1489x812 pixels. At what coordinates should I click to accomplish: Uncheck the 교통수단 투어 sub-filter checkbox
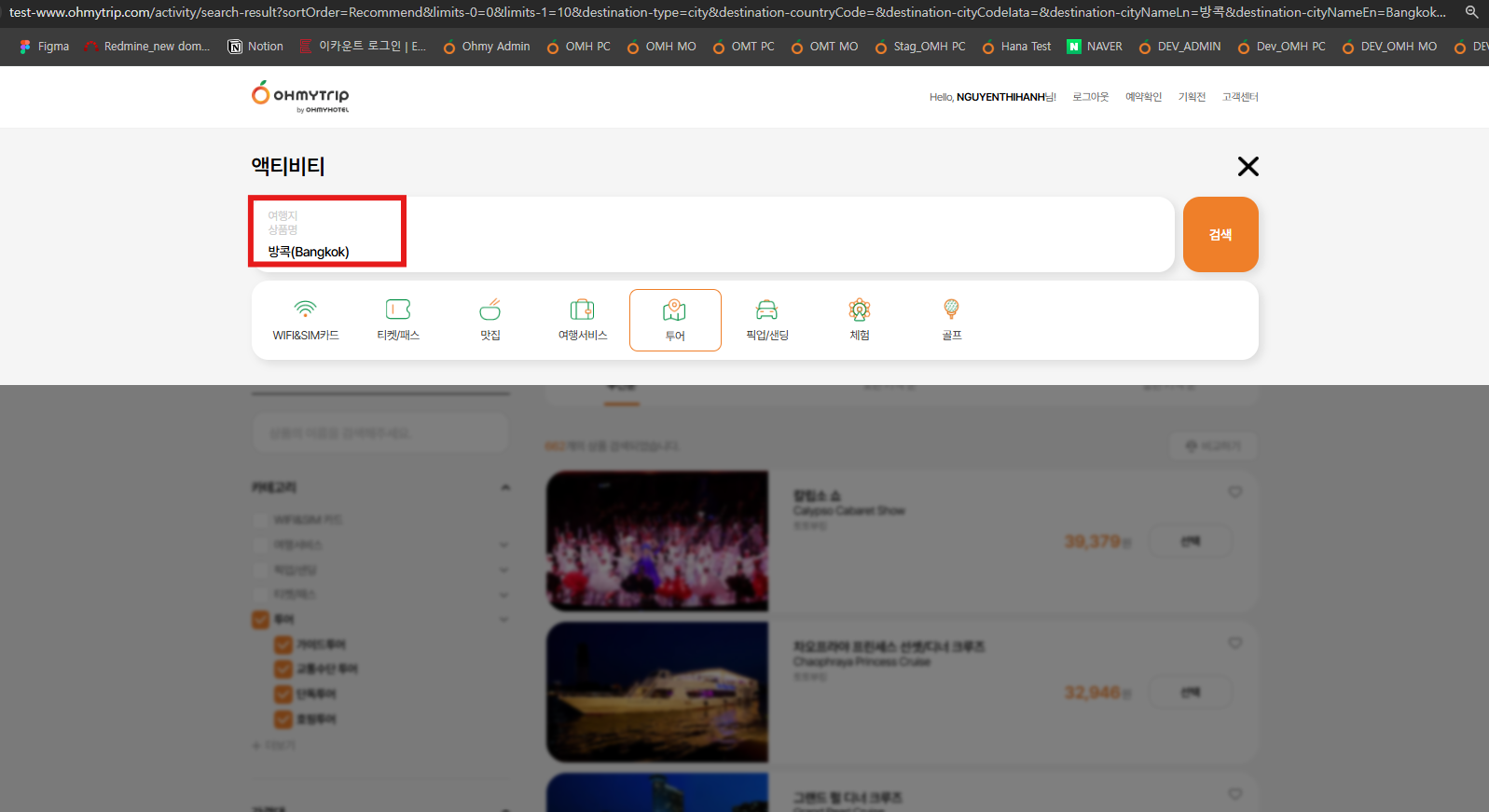click(x=283, y=669)
